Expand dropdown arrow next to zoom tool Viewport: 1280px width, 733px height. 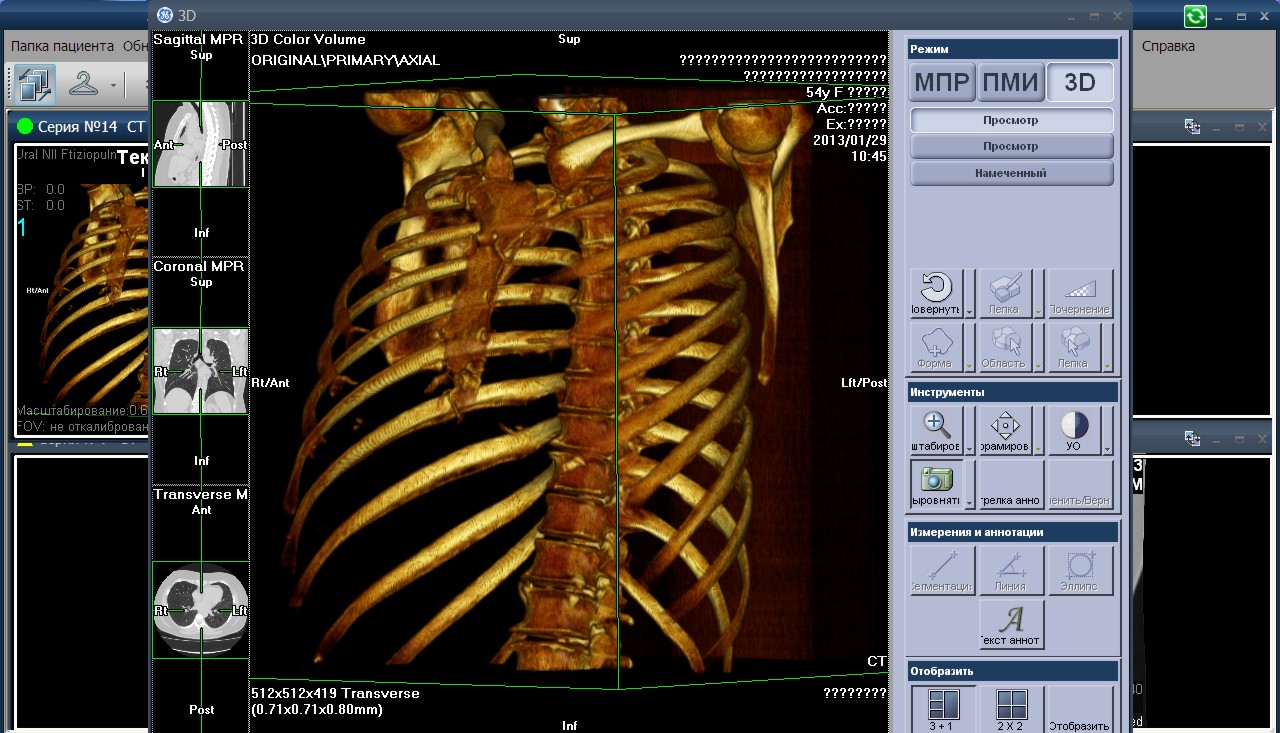(970, 449)
